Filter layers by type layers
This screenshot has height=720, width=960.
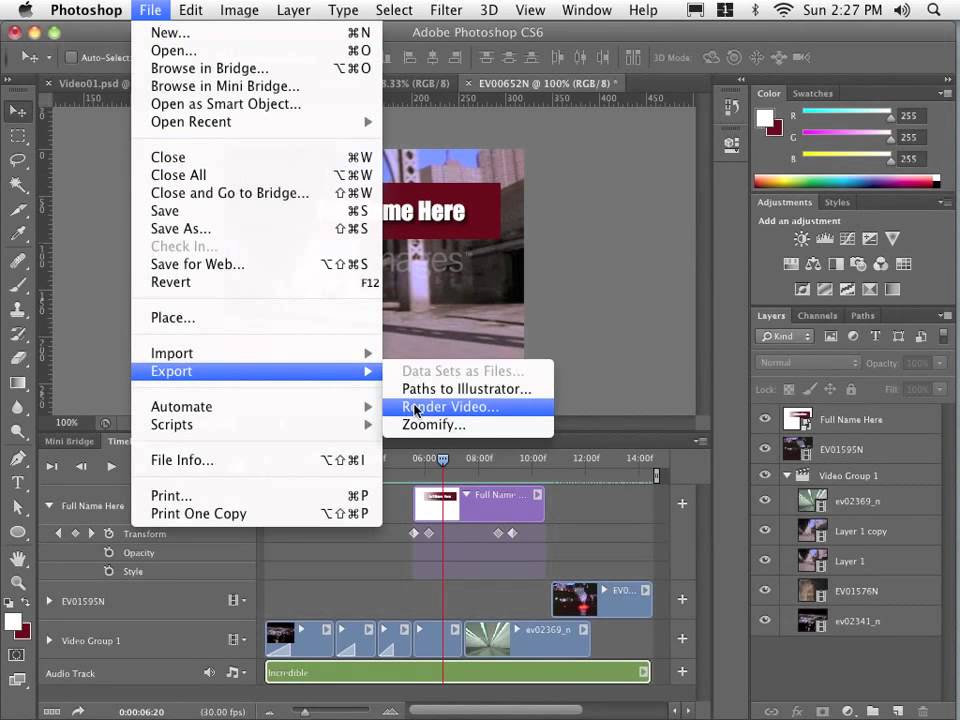tap(876, 336)
